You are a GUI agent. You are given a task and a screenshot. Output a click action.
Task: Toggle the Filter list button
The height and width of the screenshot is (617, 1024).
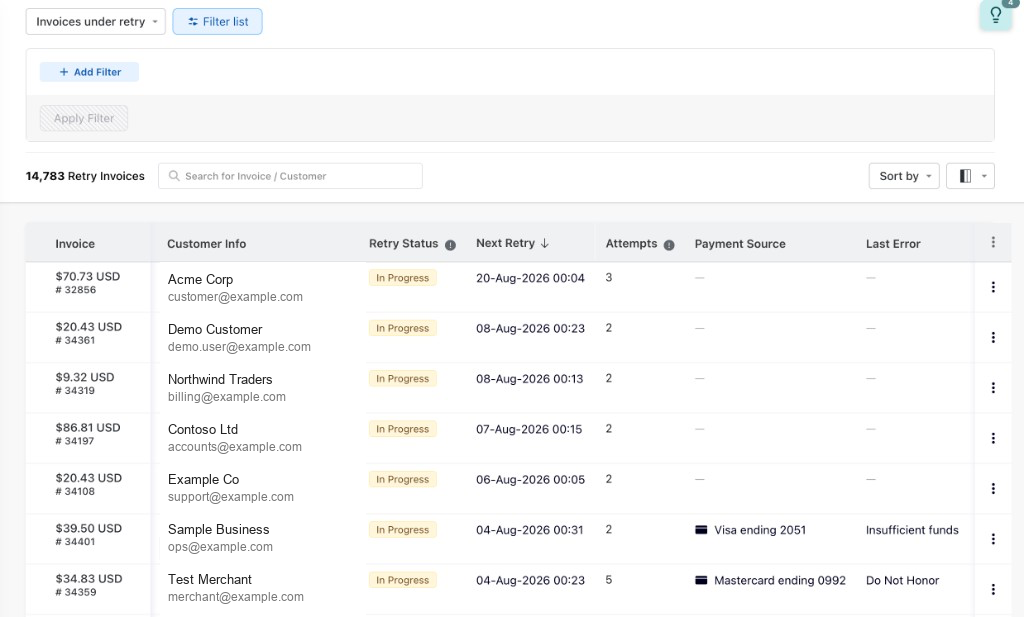(217, 22)
